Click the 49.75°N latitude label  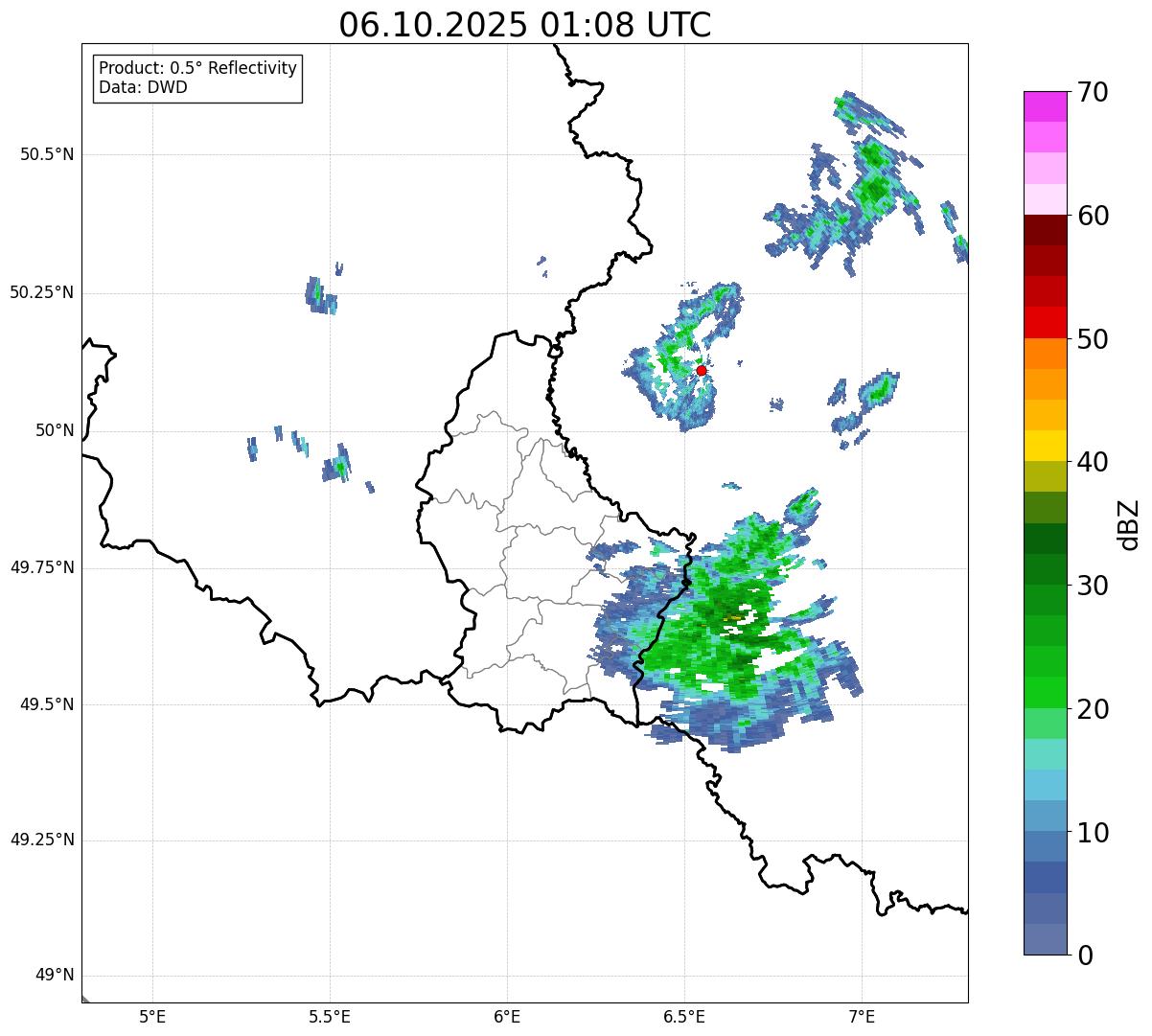click(x=41, y=568)
